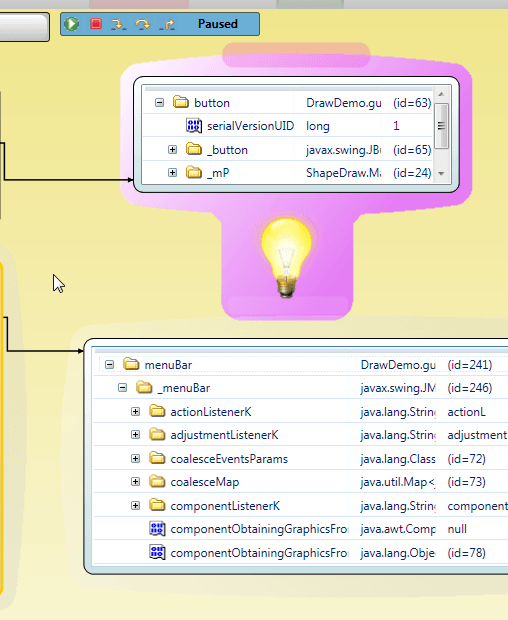508x620 pixels.
Task: Click the (id=241) value cell
Action: point(470,365)
